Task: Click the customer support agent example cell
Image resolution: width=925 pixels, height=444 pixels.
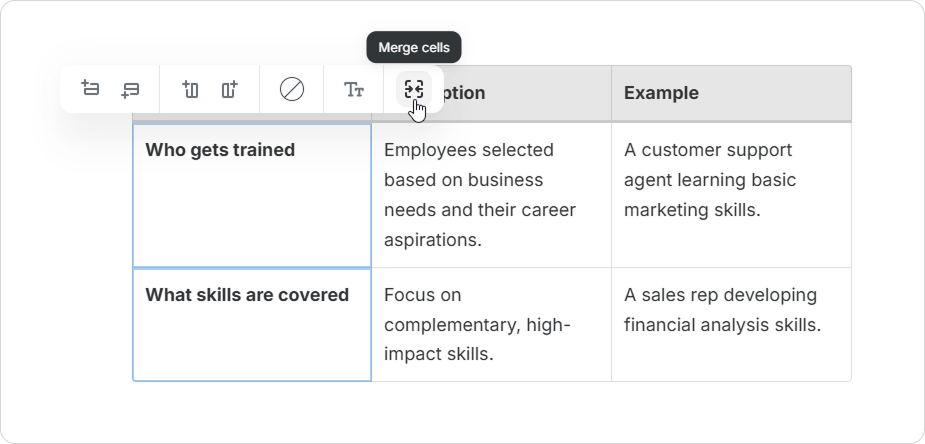Action: pos(730,194)
